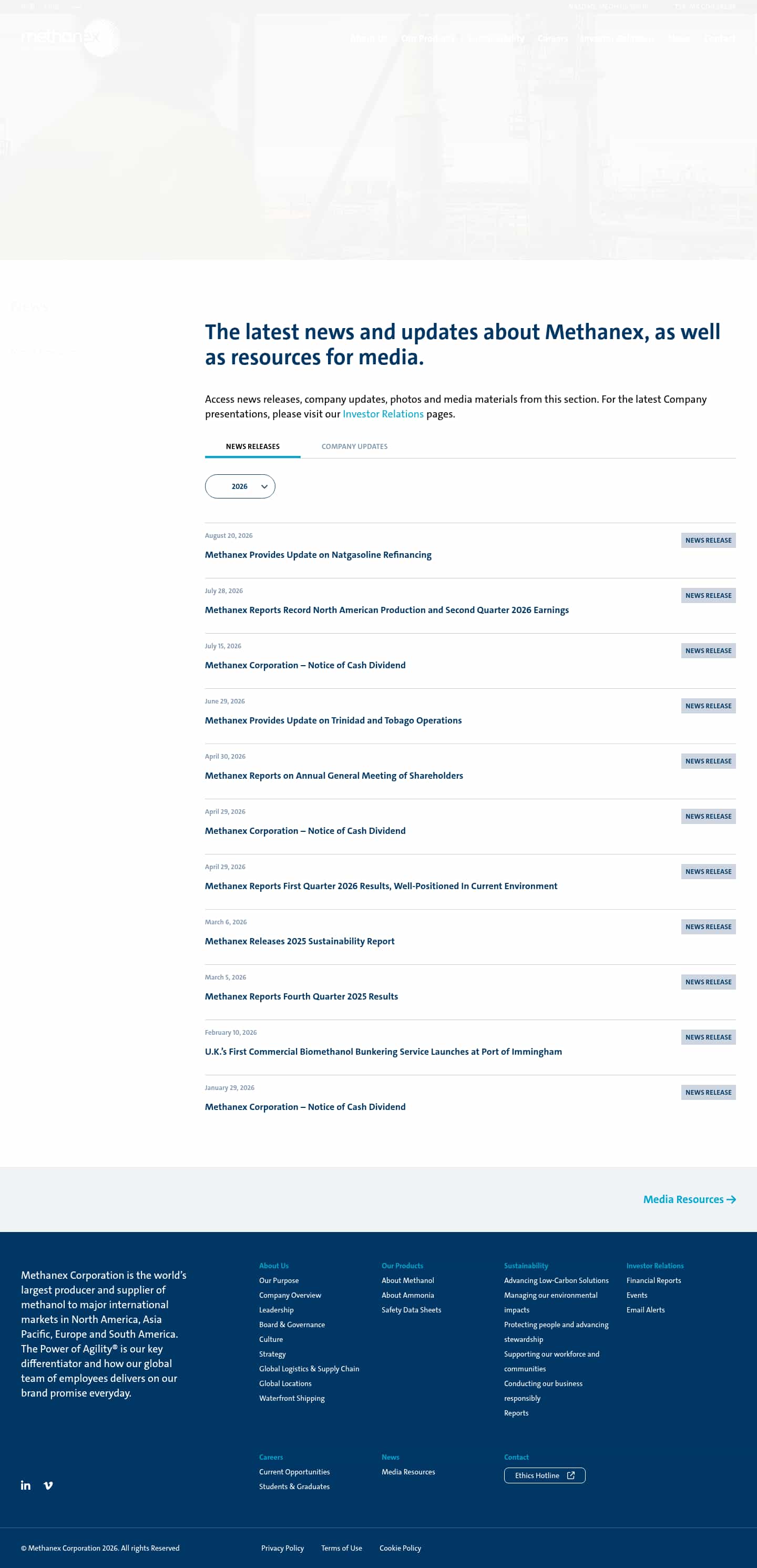Viewport: 757px width, 1568px height.
Task: Open Conducting our business responsibly link
Action: click(x=543, y=1391)
